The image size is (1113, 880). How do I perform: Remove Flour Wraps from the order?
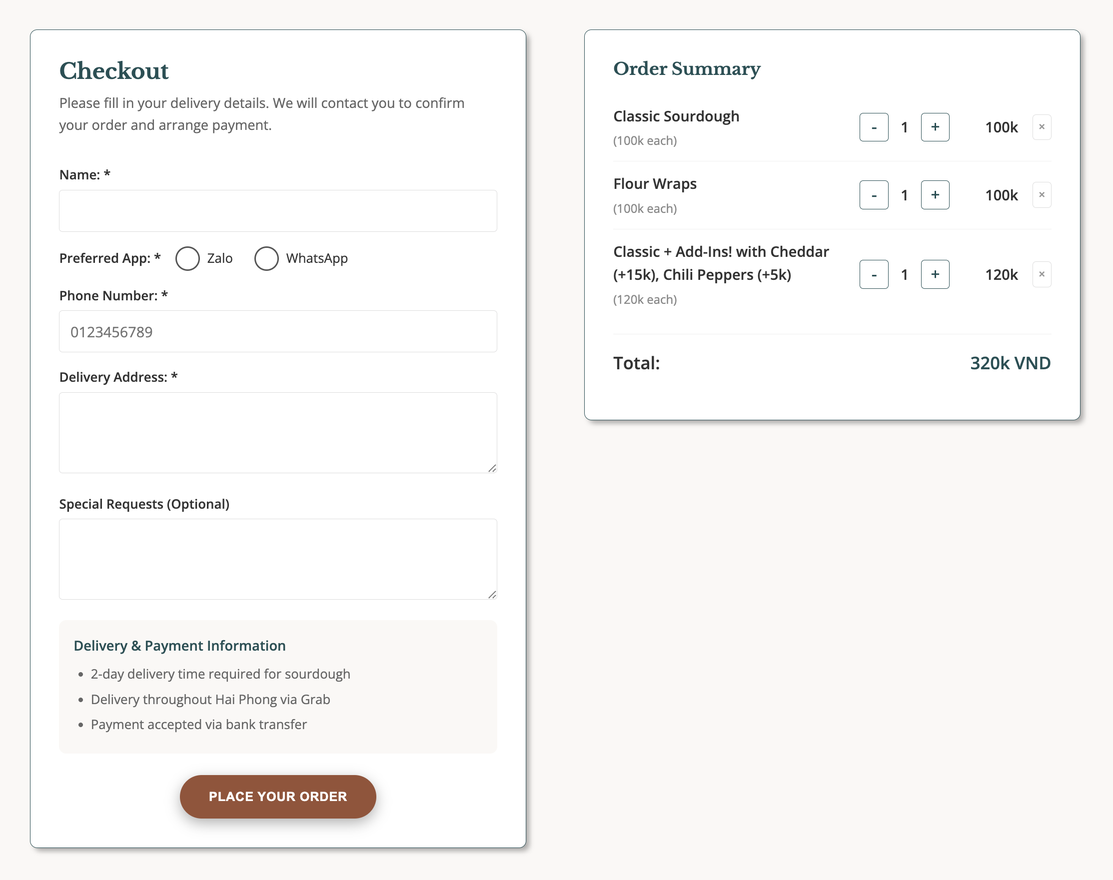point(1041,195)
